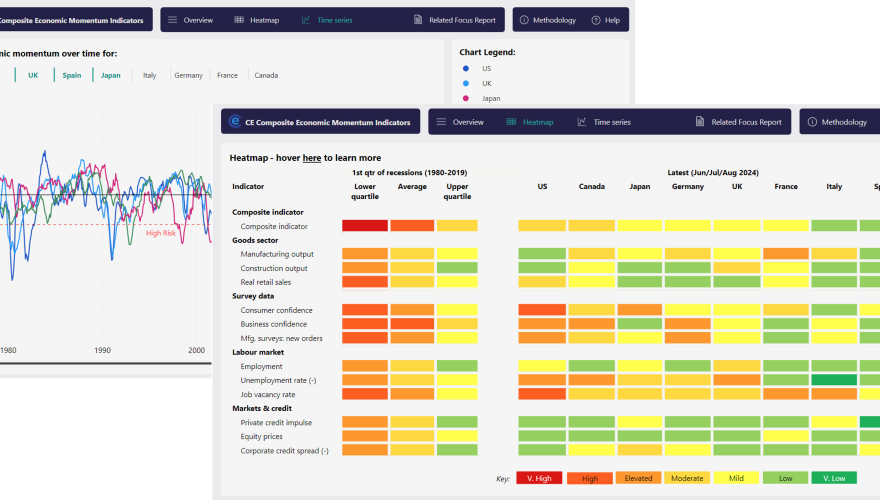Image resolution: width=880 pixels, height=500 pixels.
Task: Click the V. Low green key swatch
Action: pyautogui.click(x=834, y=478)
